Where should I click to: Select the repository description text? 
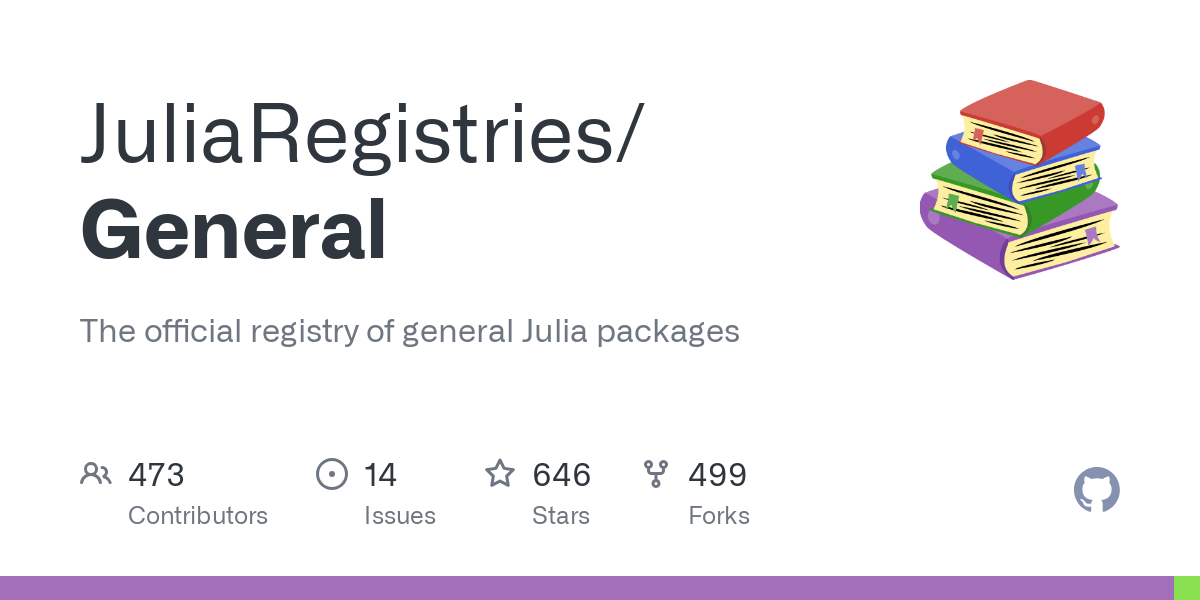pyautogui.click(x=409, y=331)
